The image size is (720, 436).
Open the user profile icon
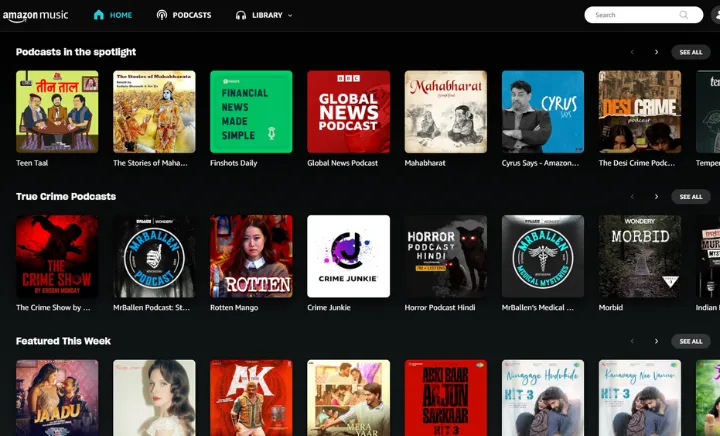[x=716, y=15]
